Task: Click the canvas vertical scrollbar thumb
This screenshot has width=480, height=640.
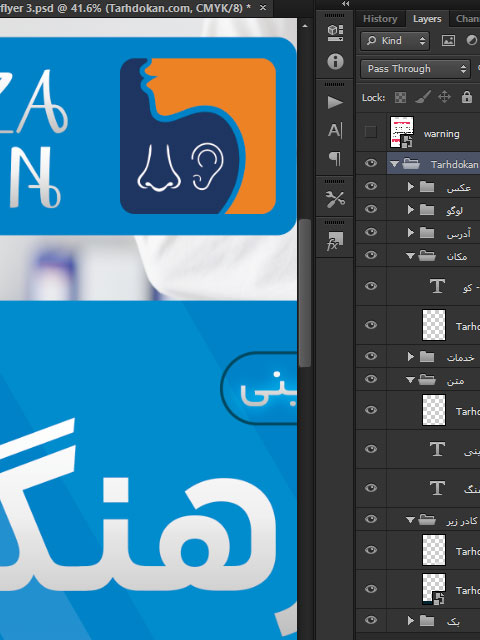Action: click(304, 293)
